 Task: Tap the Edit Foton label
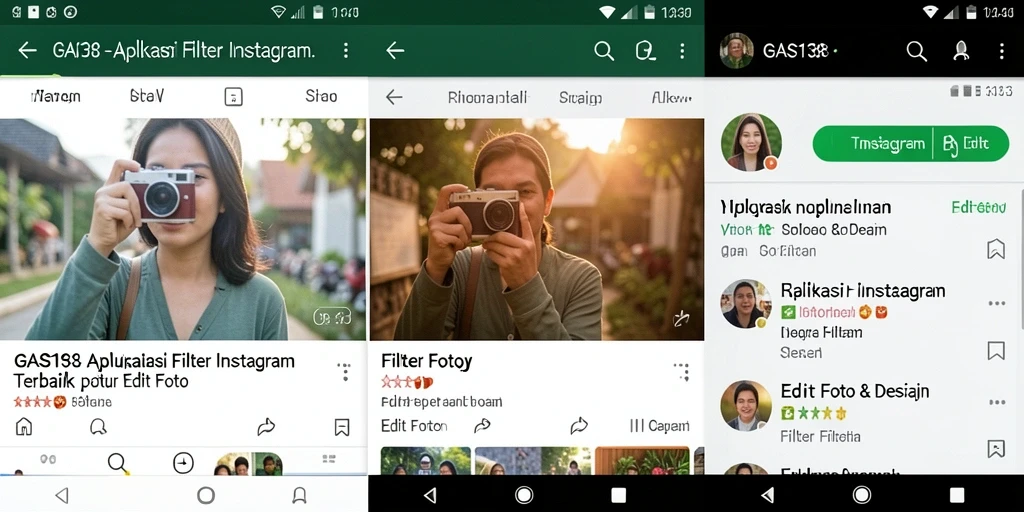pos(414,426)
